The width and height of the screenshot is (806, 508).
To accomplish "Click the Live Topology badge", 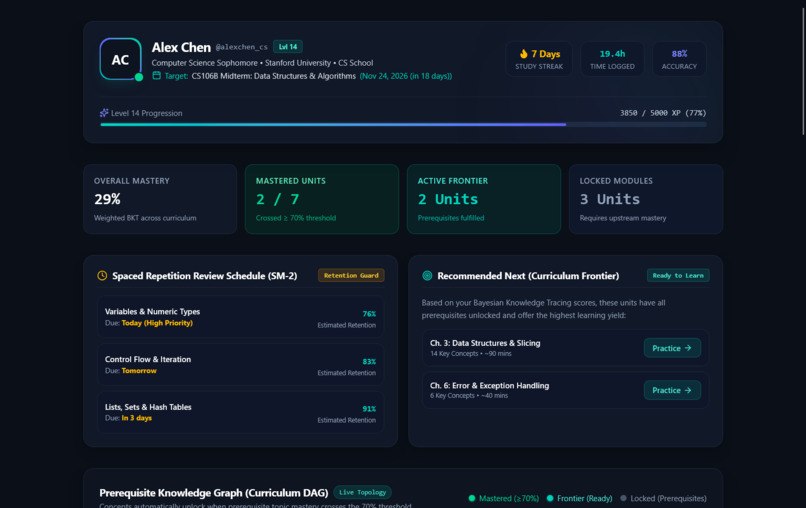I will 362,492.
